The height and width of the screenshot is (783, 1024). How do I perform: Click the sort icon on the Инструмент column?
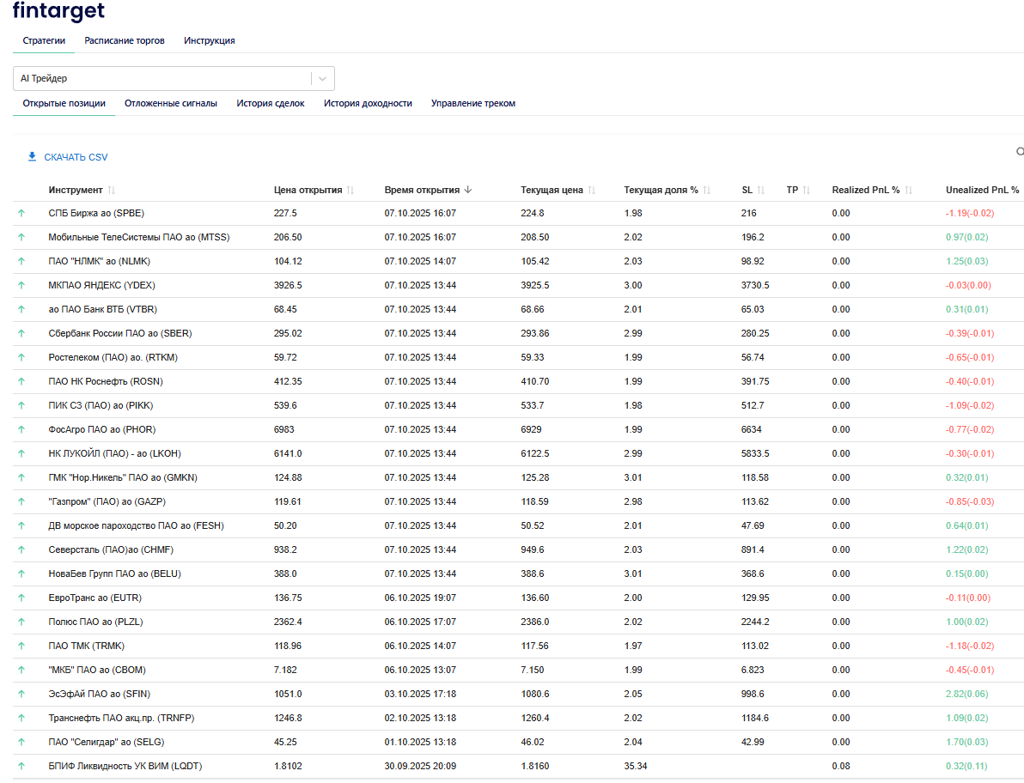(x=111, y=190)
